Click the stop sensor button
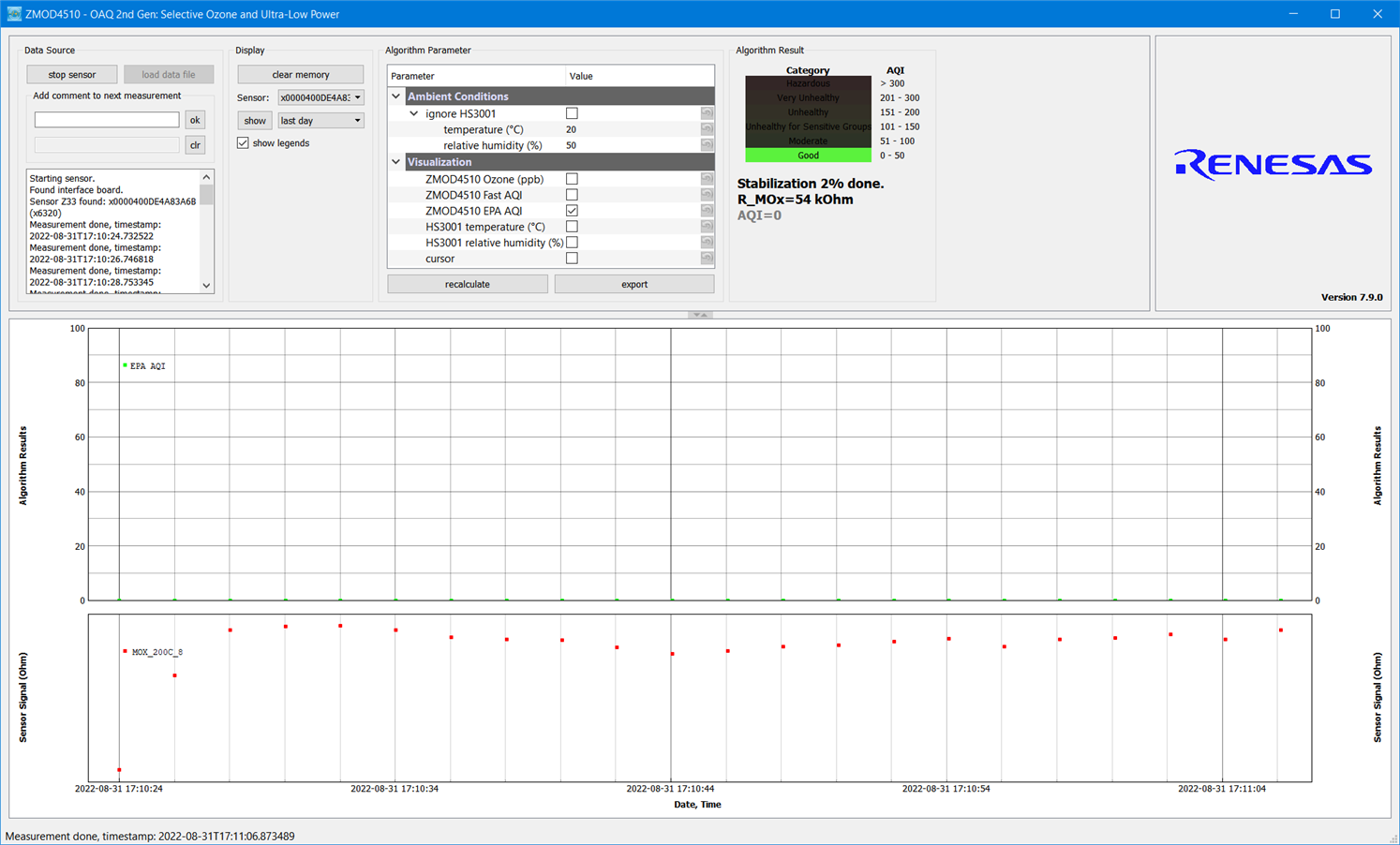The image size is (1400, 845). [x=72, y=74]
